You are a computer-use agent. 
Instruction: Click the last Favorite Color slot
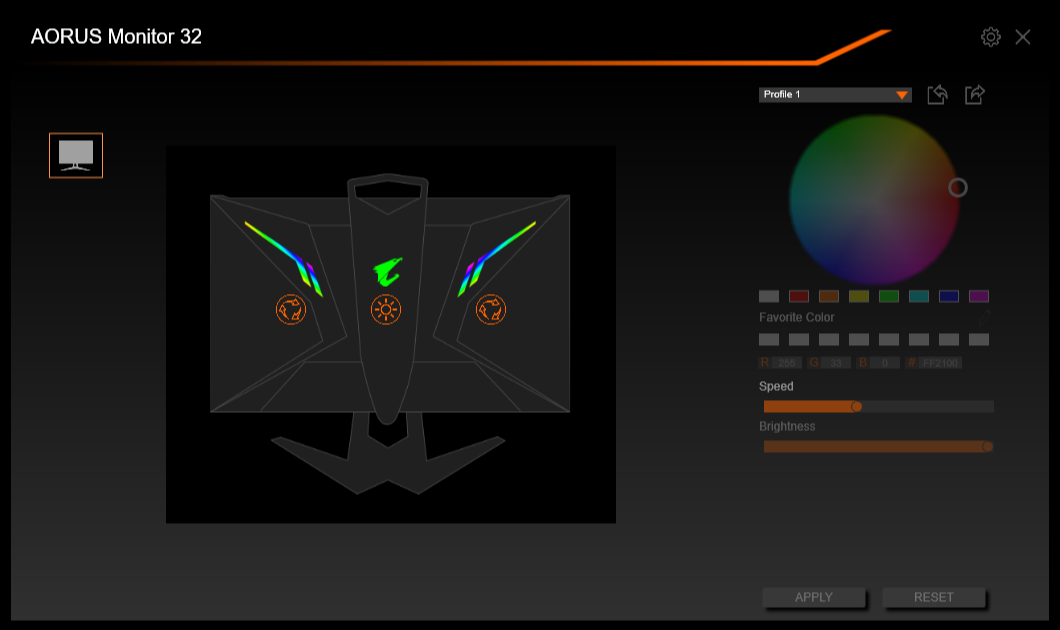tap(979, 339)
